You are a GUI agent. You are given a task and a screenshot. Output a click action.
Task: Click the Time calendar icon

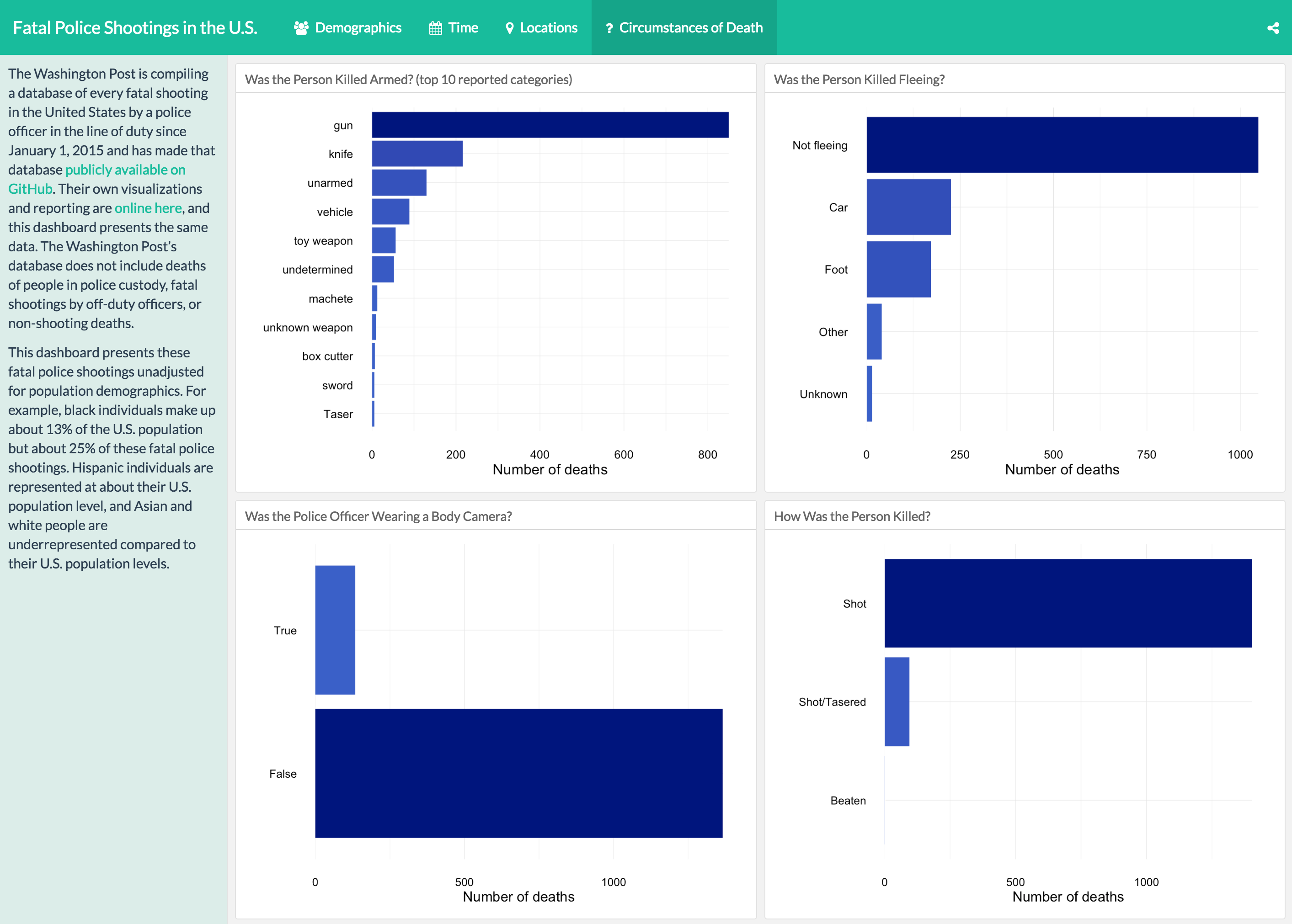435,28
